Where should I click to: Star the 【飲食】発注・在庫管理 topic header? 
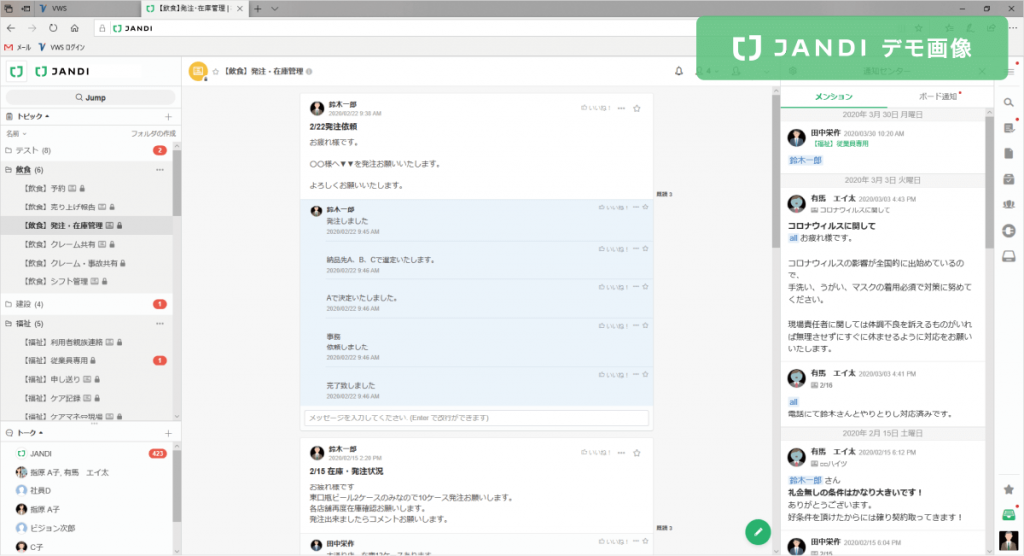pyautogui.click(x=216, y=71)
